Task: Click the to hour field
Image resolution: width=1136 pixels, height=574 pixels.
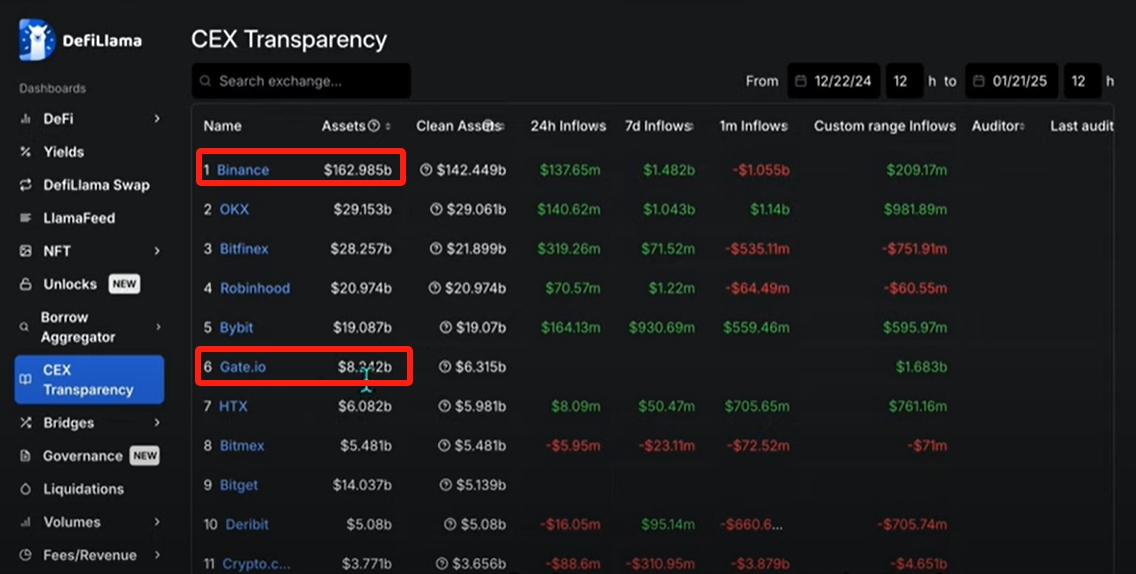Action: pos(1082,81)
